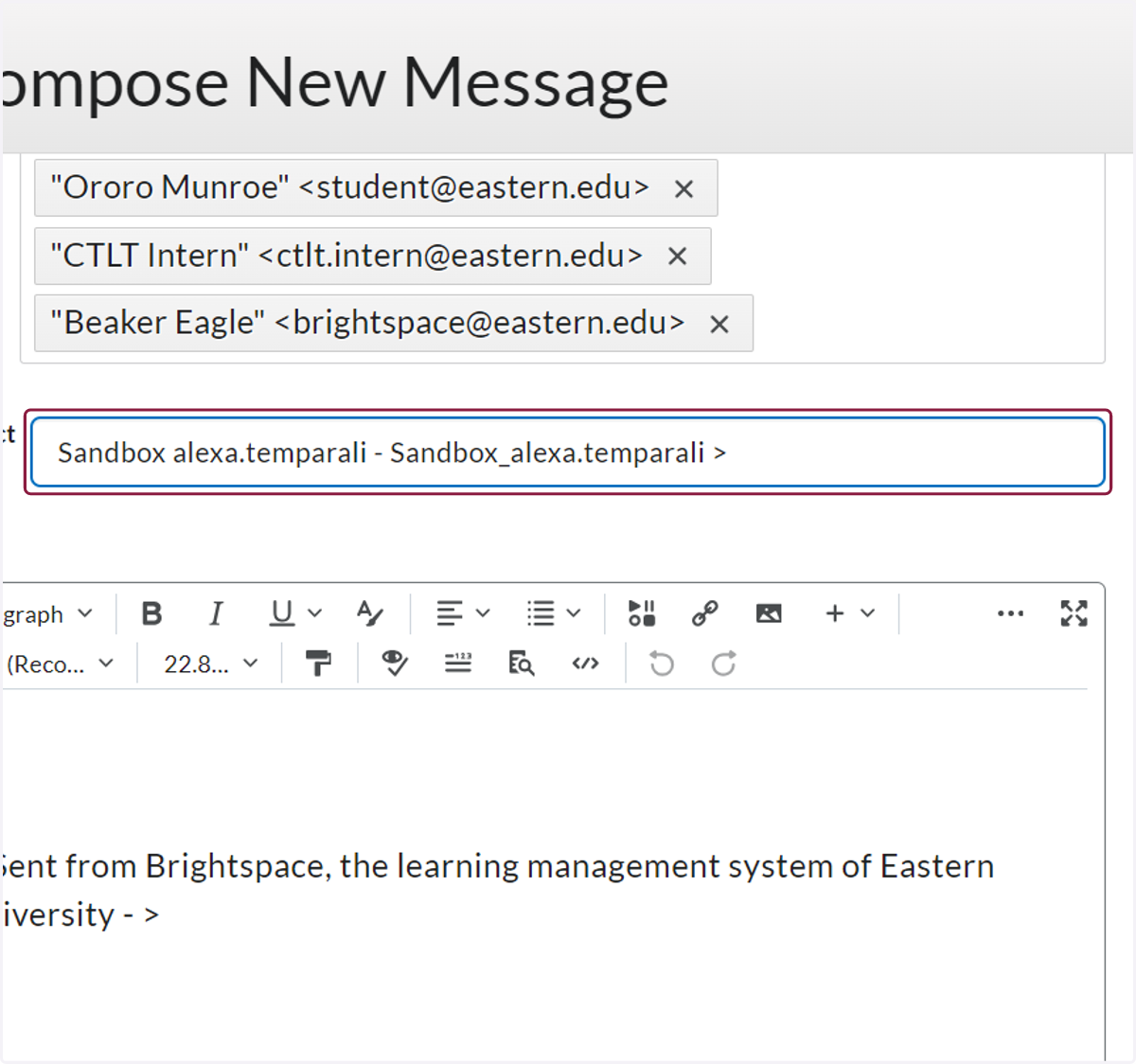The width and height of the screenshot is (1136, 1064).
Task: Click the Beaker Eagle recipient chip
Action: coord(394,323)
